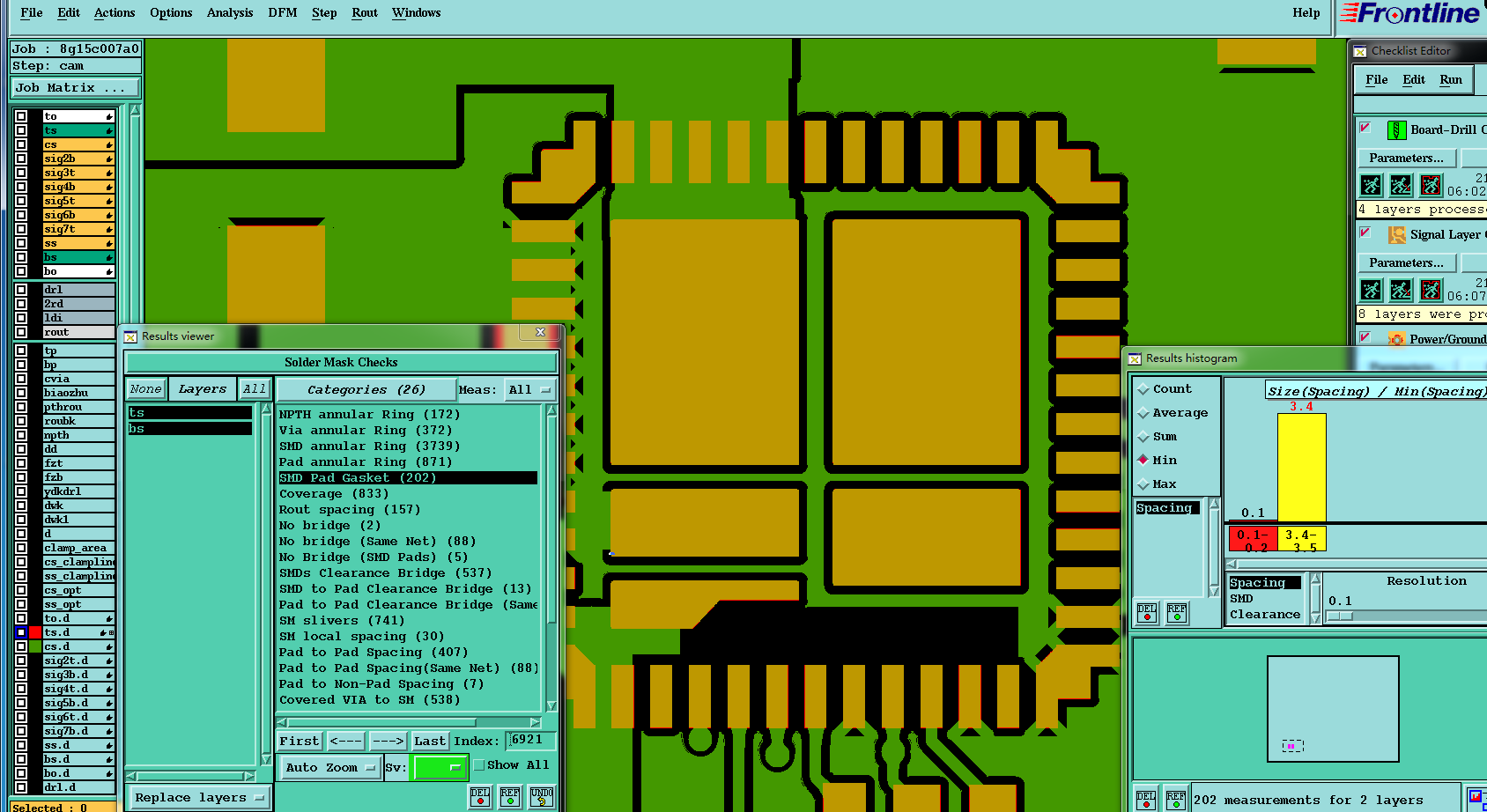1487x812 pixels.
Task: Toggle Signal Layer check checkbox
Action: tap(1365, 233)
